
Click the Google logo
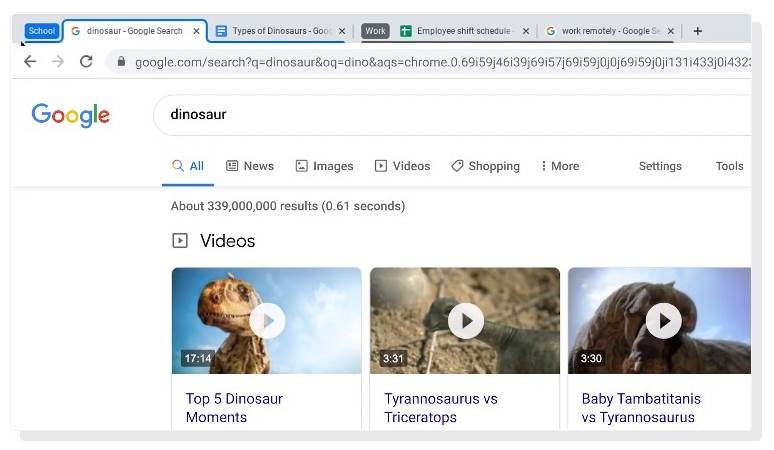[71, 115]
